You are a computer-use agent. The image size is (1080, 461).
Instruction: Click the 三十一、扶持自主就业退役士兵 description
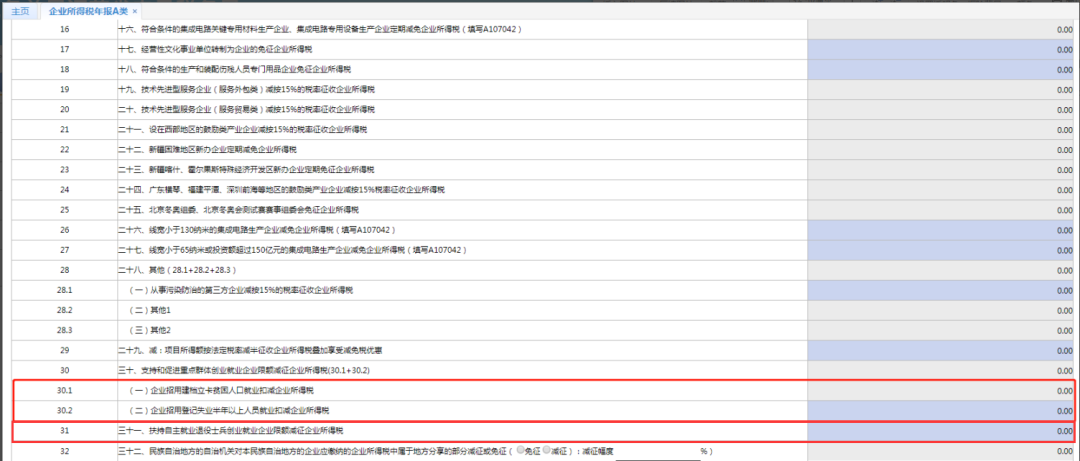(x=231, y=431)
